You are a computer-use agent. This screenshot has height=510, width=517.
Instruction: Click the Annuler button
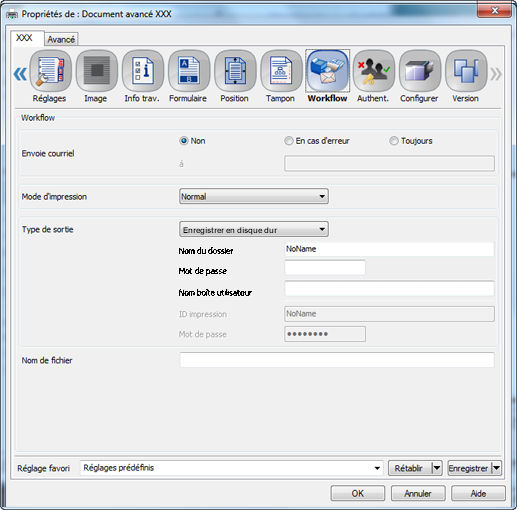tap(418, 493)
